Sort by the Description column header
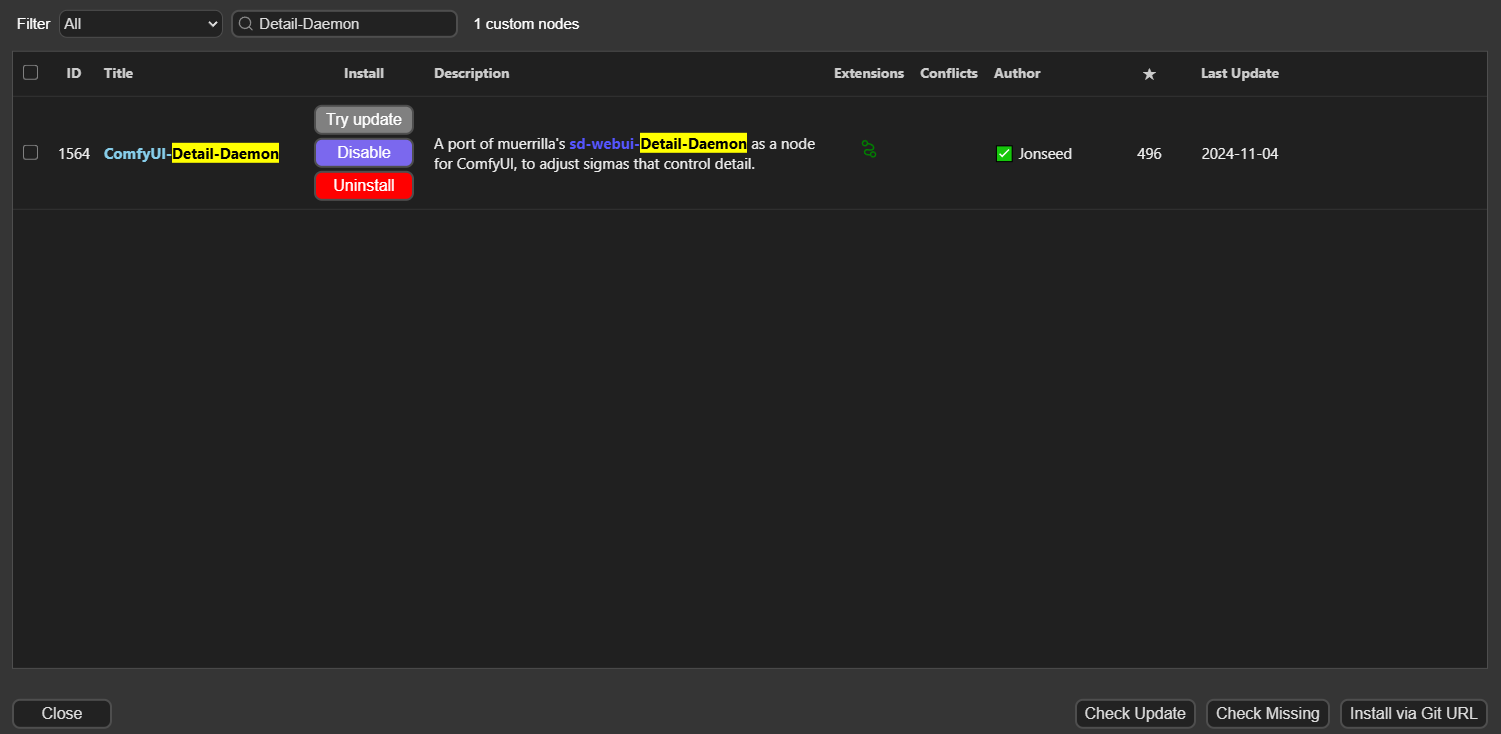Image resolution: width=1501 pixels, height=734 pixels. (472, 73)
